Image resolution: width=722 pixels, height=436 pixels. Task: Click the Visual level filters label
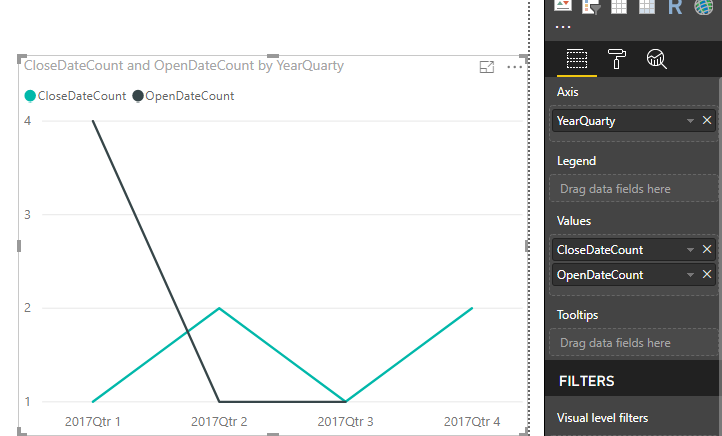602,418
